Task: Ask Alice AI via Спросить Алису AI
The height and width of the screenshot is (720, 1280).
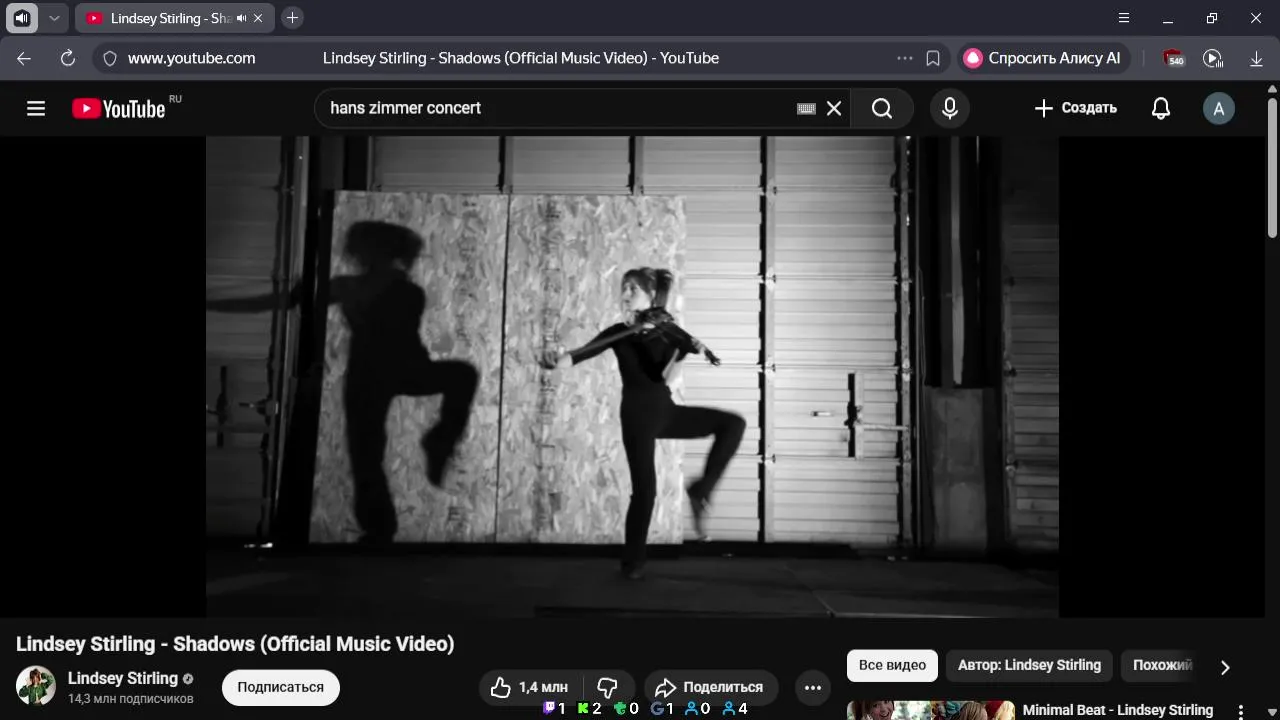Action: pyautogui.click(x=1043, y=58)
